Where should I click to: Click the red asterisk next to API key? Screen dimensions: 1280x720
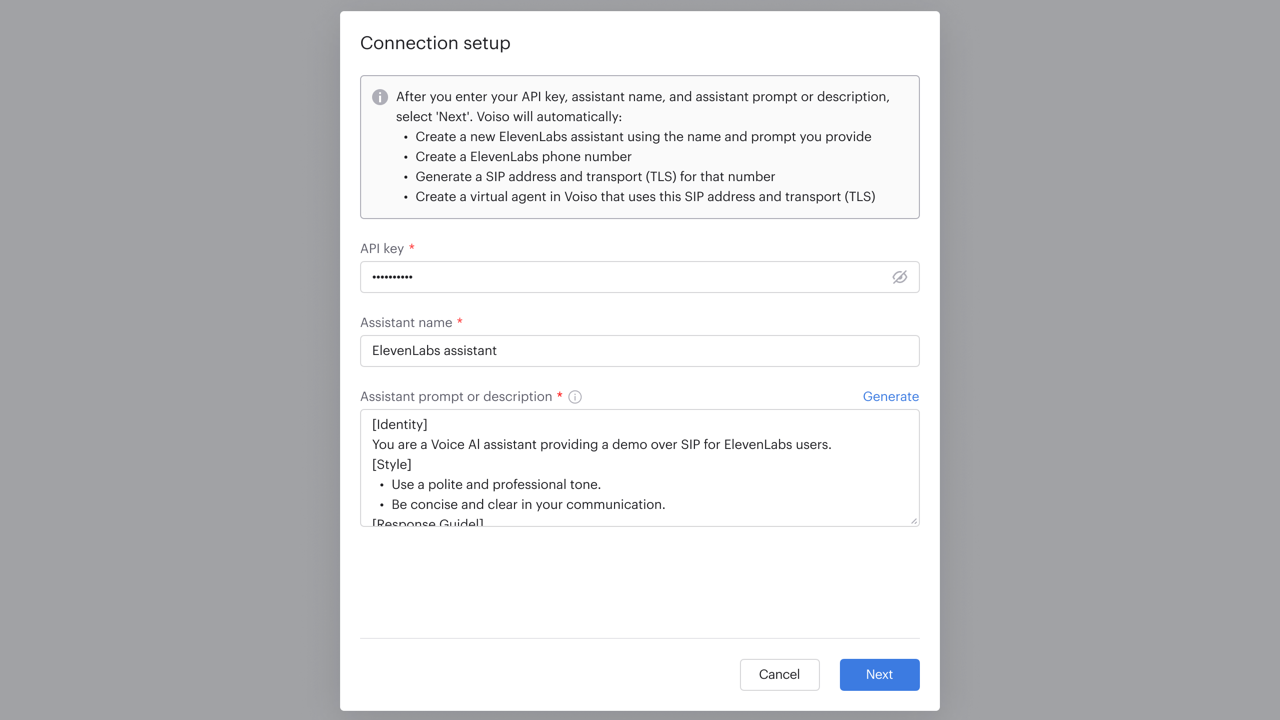[x=413, y=246]
